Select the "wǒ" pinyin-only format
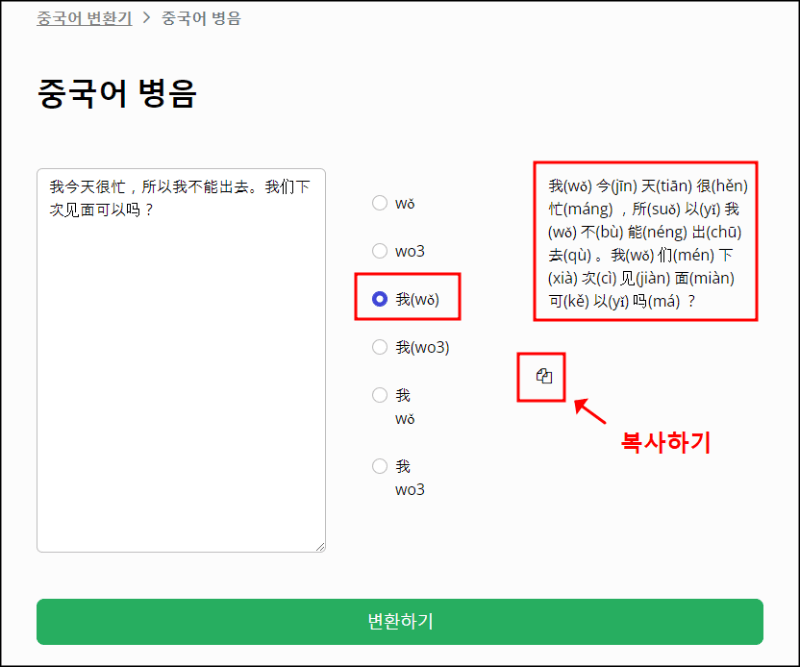The height and width of the screenshot is (667, 800). click(380, 203)
